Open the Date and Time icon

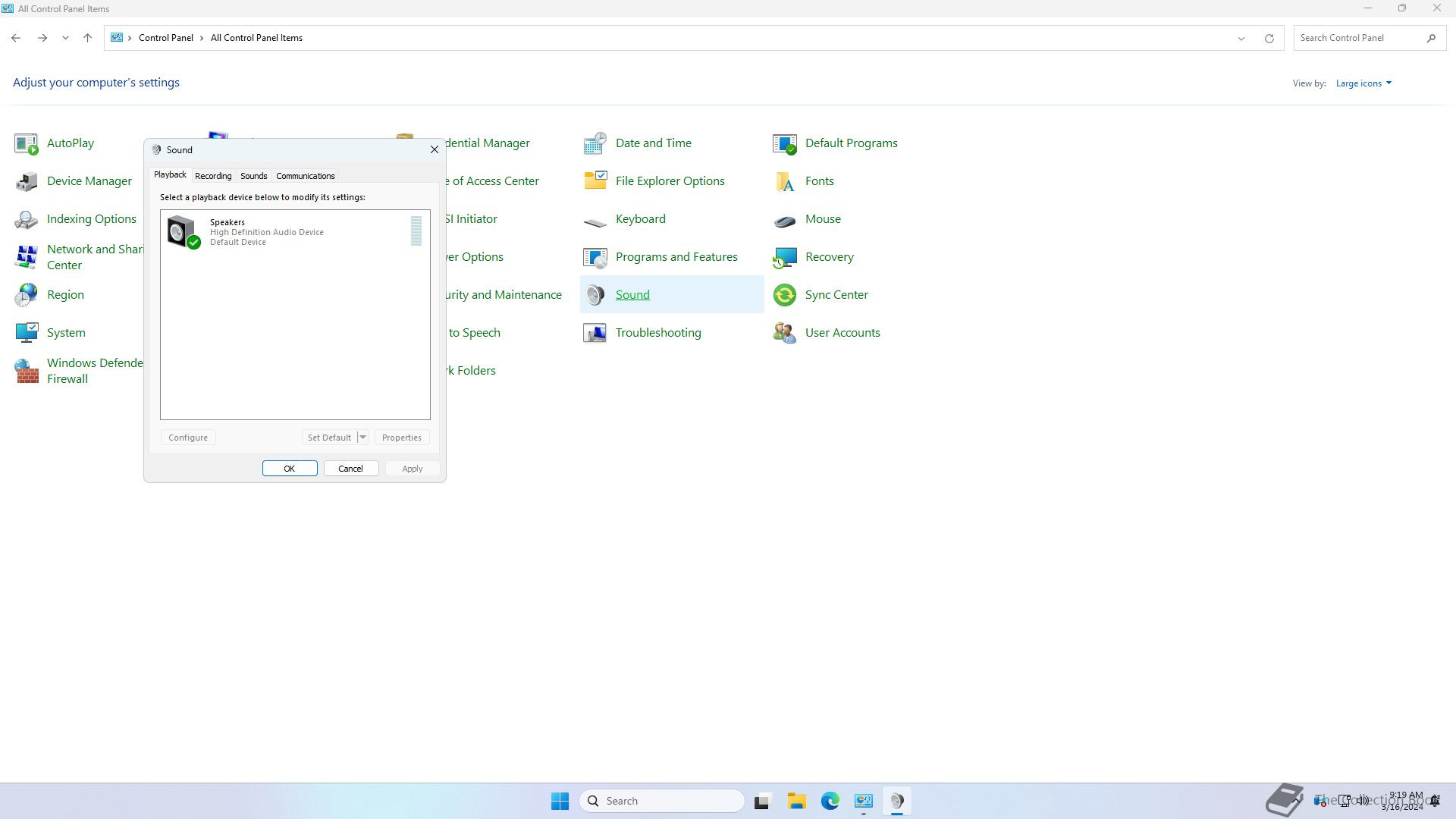point(595,143)
